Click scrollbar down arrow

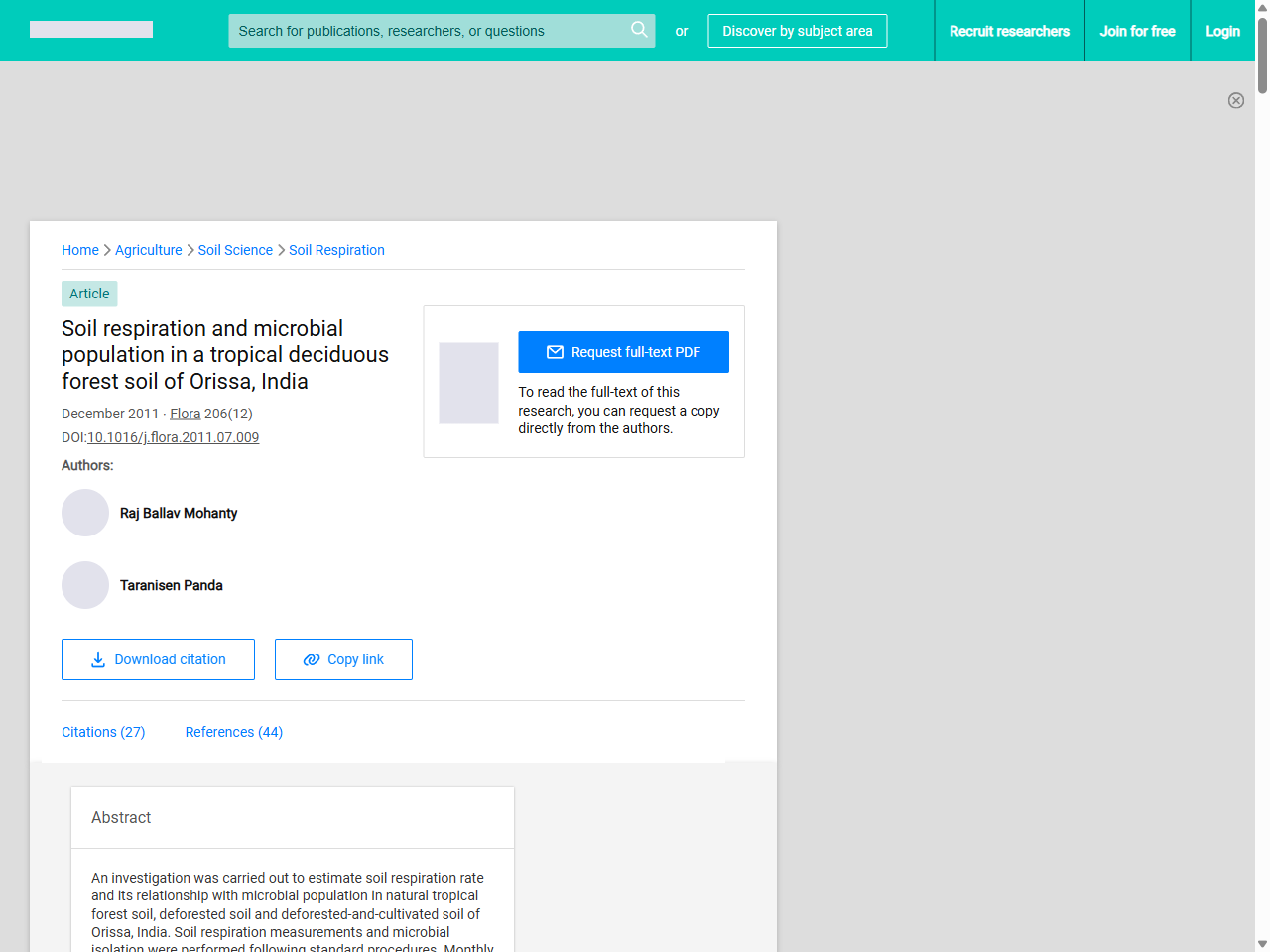(x=1262, y=944)
